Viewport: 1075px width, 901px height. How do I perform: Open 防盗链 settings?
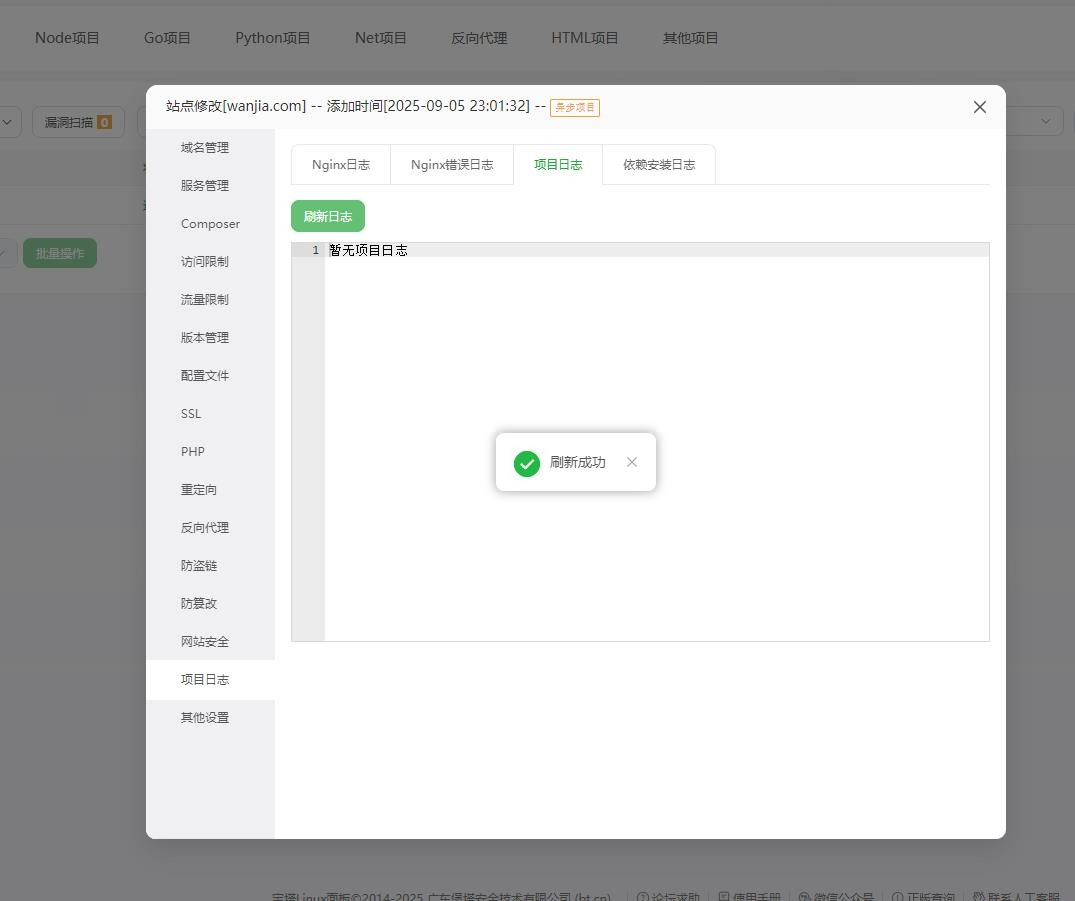click(199, 566)
